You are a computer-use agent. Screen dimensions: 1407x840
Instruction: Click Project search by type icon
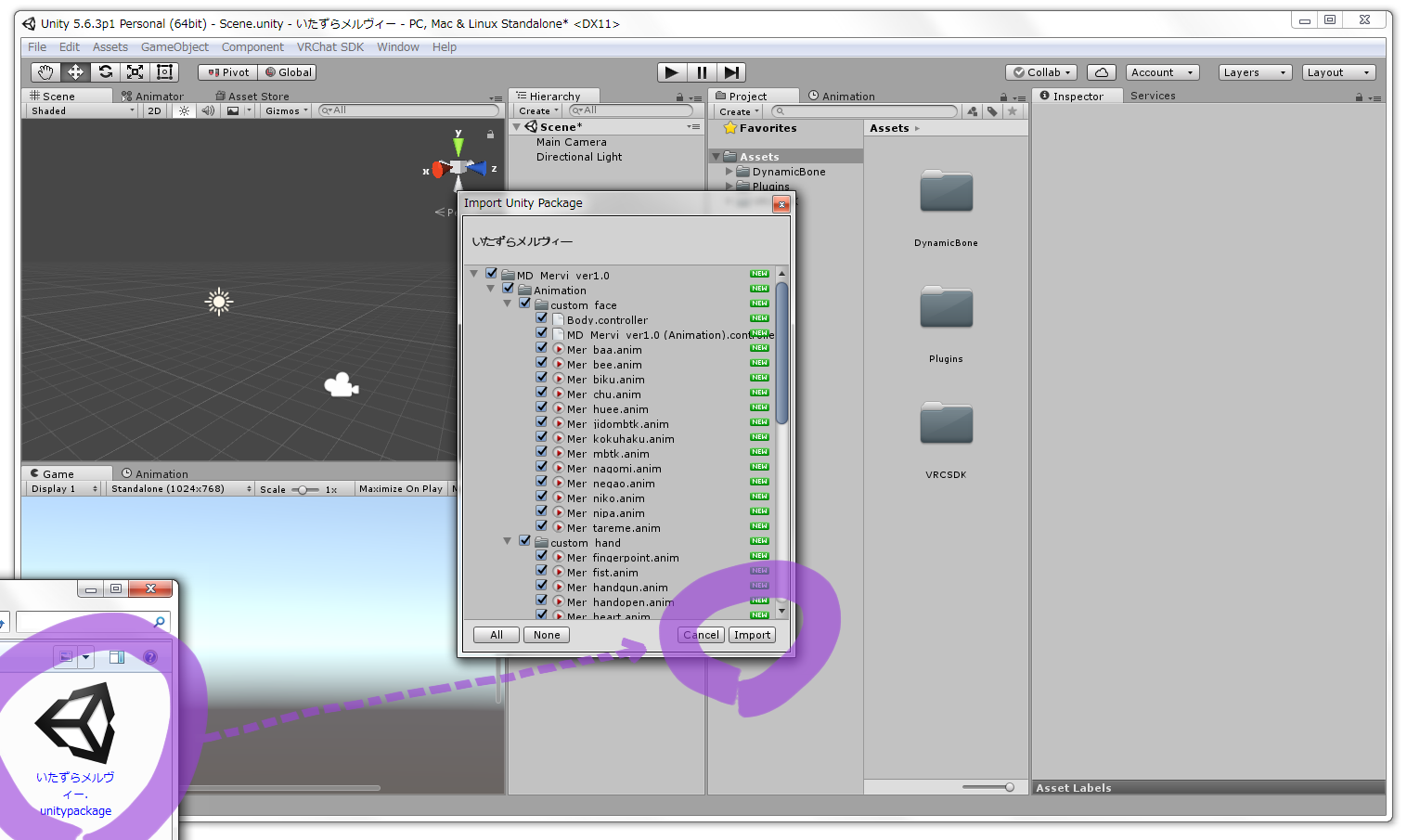(x=973, y=111)
